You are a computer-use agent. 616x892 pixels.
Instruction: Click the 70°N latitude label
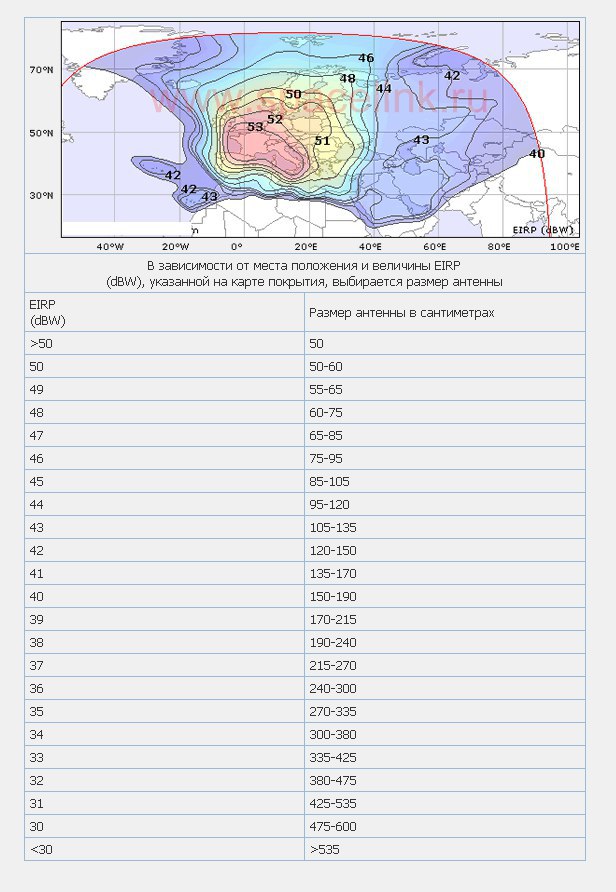42,70
